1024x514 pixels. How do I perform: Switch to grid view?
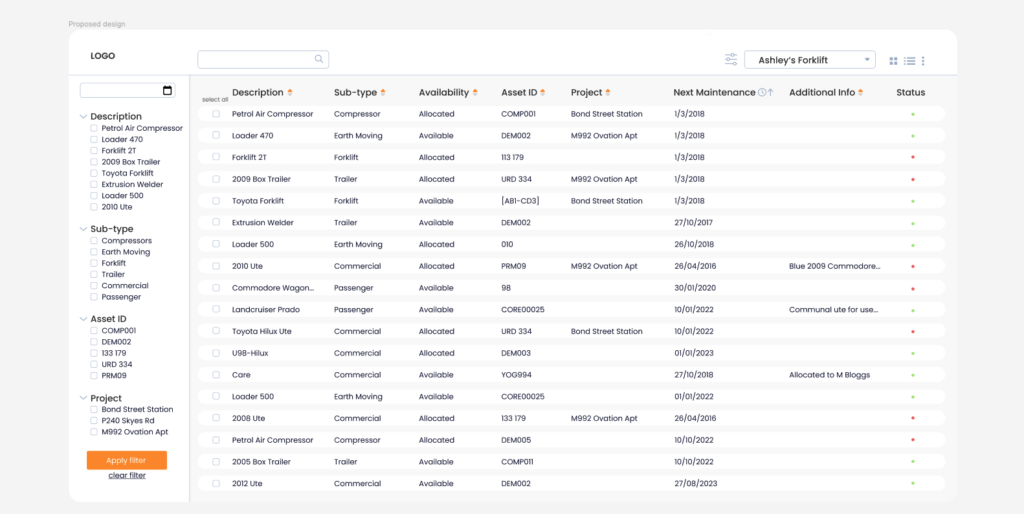(894, 61)
